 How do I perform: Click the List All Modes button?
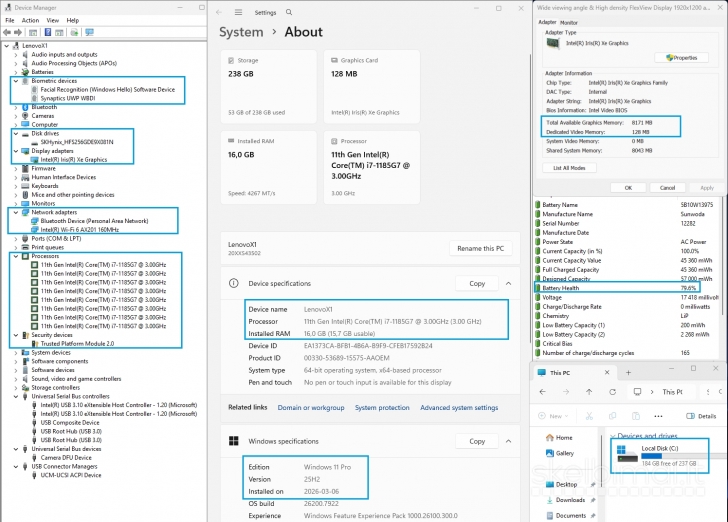point(568,168)
